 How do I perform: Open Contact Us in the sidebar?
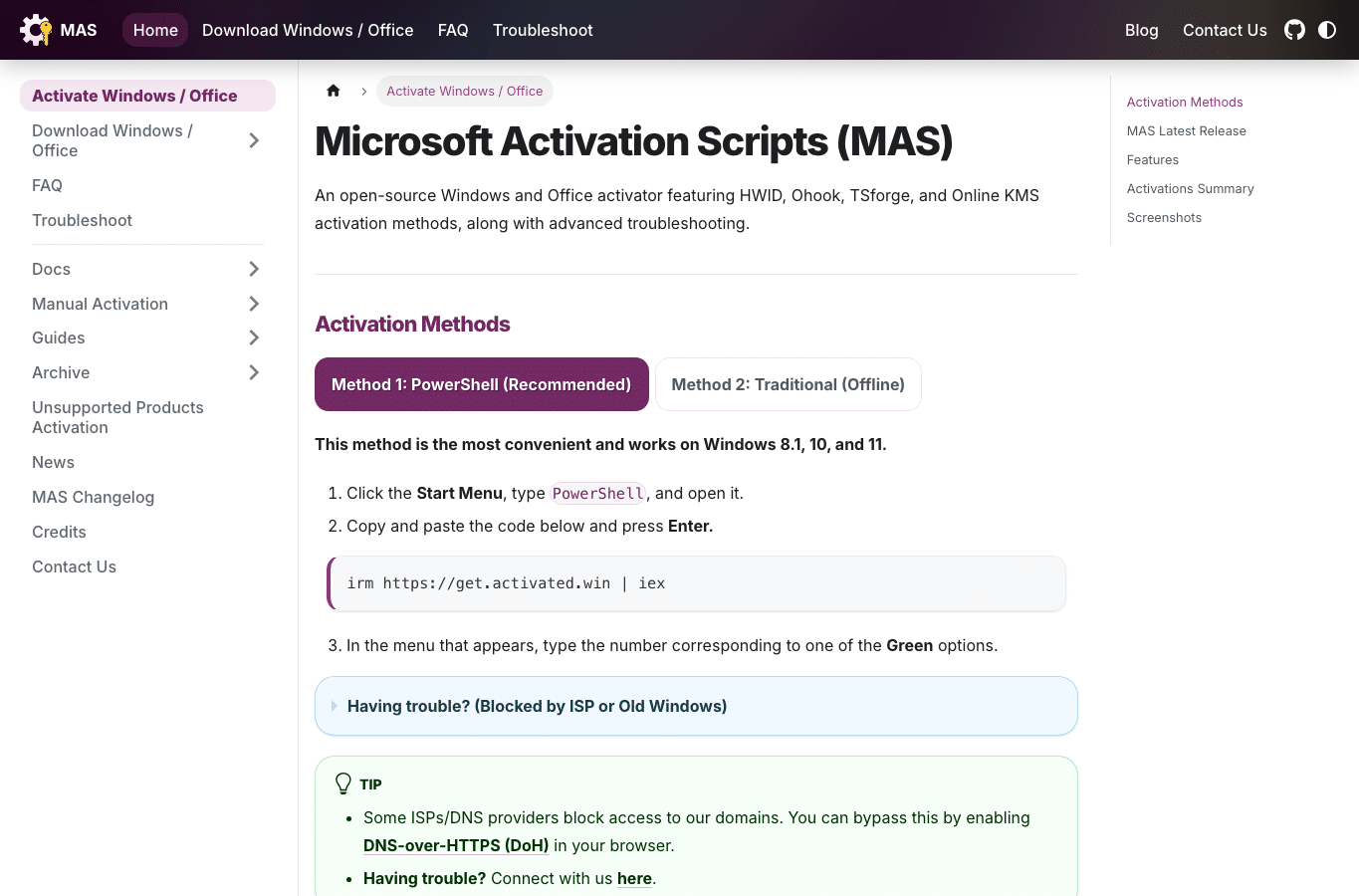[x=74, y=566]
